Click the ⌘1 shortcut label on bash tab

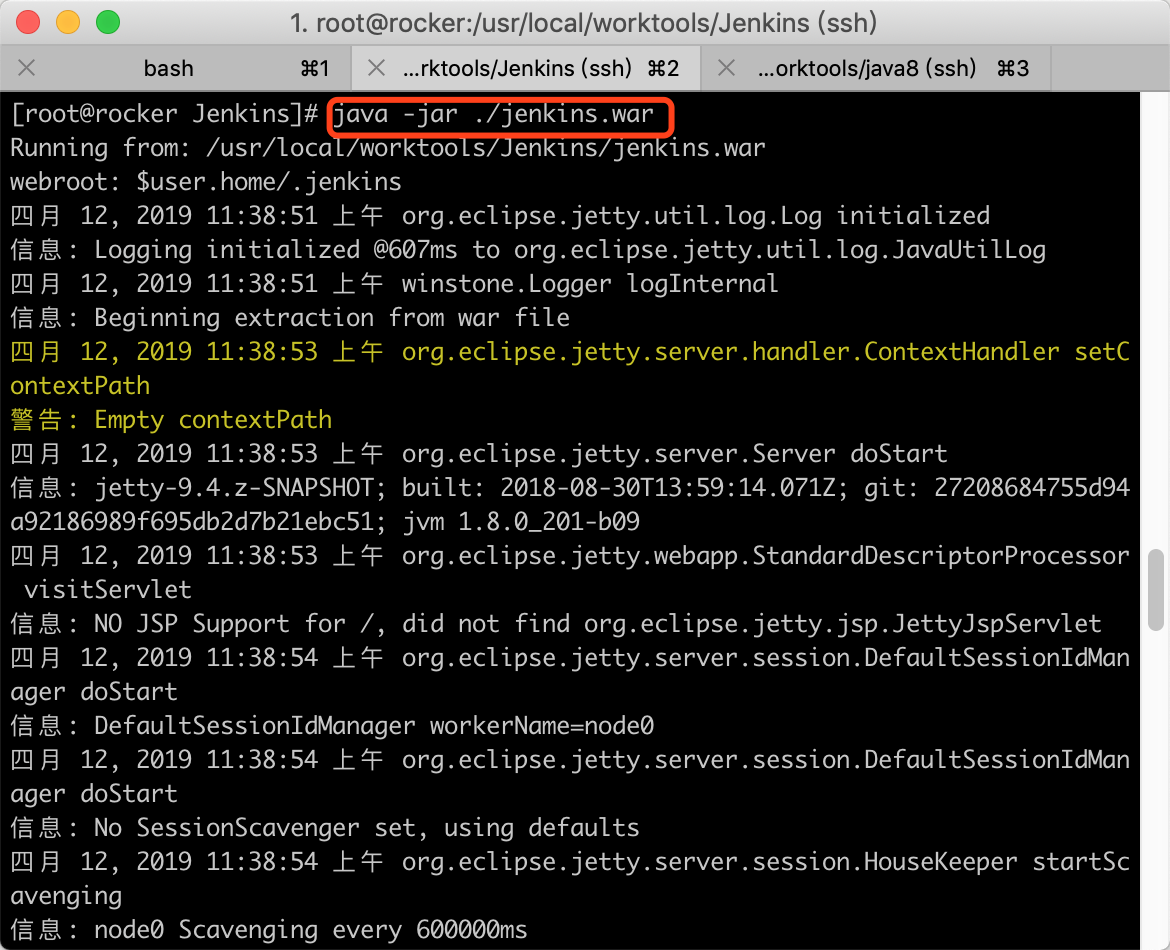315,69
